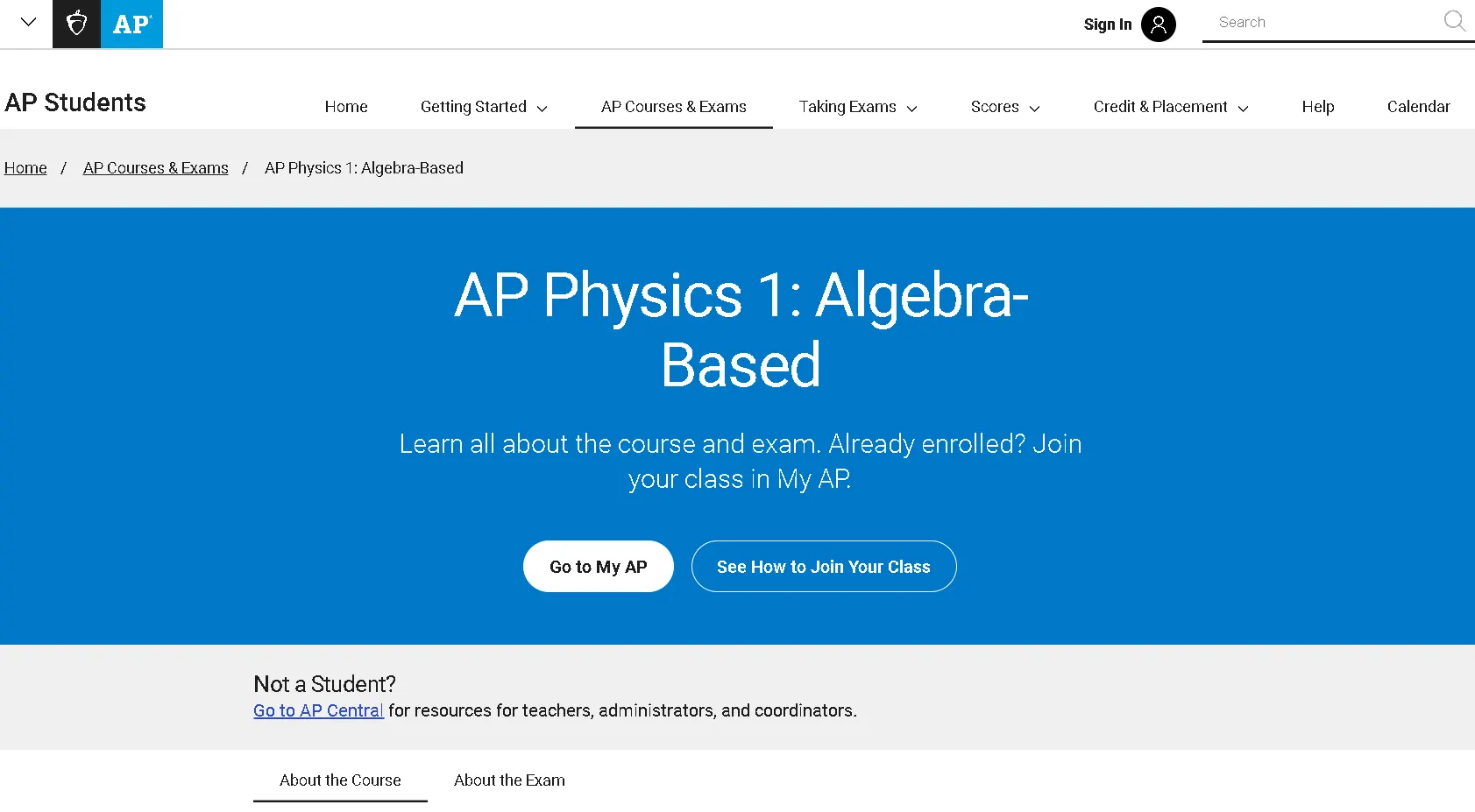Viewport: 1475px width, 812px height.
Task: Switch to the About the Exam tab
Action: [x=509, y=780]
